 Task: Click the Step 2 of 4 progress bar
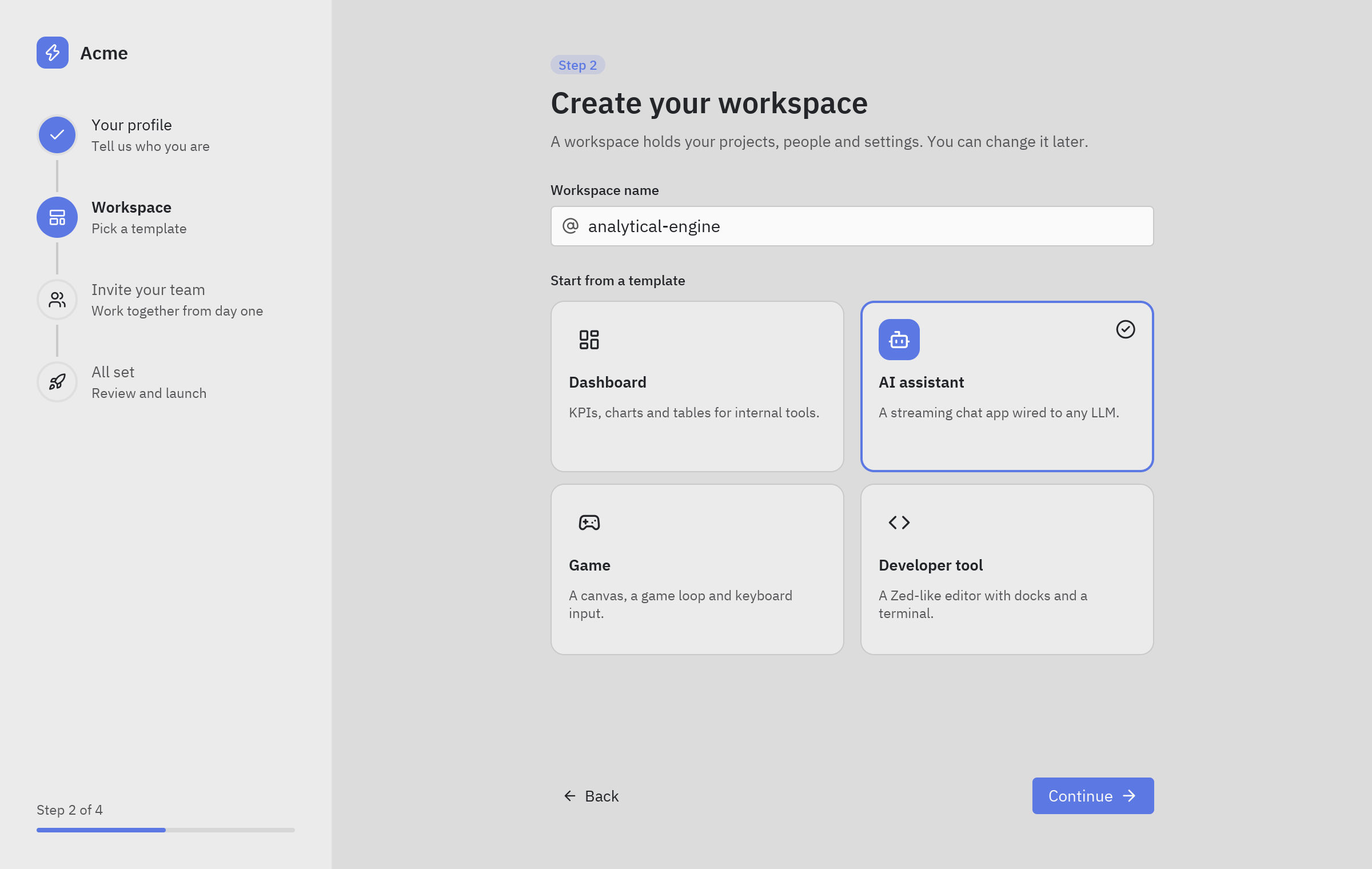click(x=166, y=830)
